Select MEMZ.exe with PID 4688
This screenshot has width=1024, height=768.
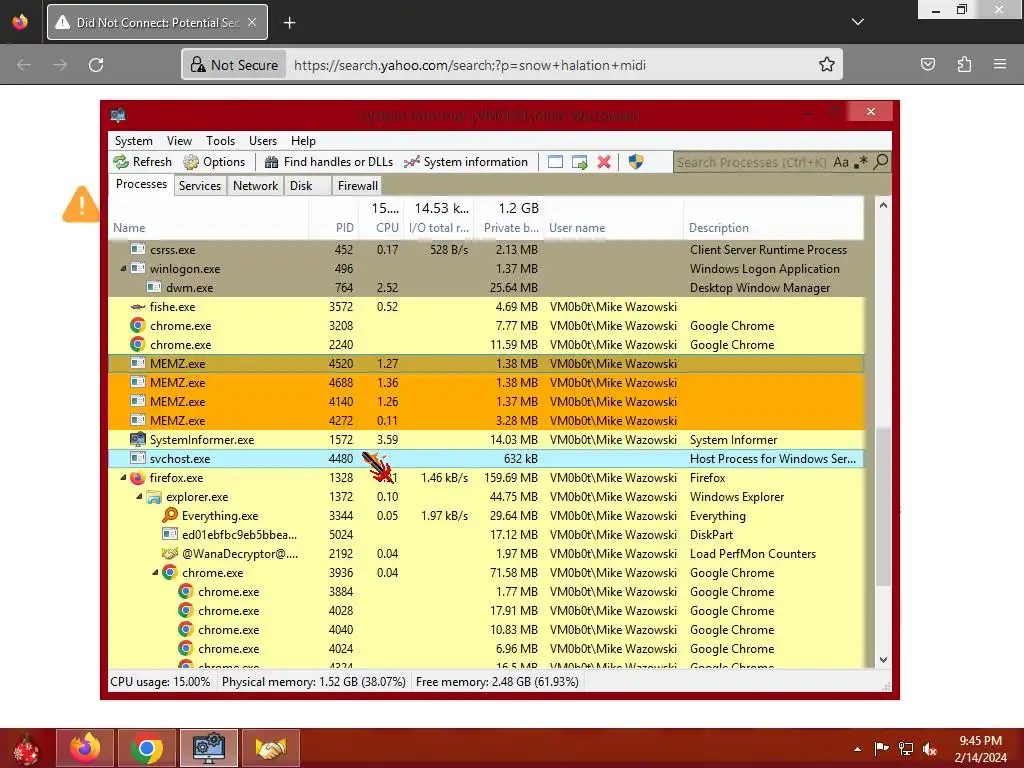click(486, 383)
